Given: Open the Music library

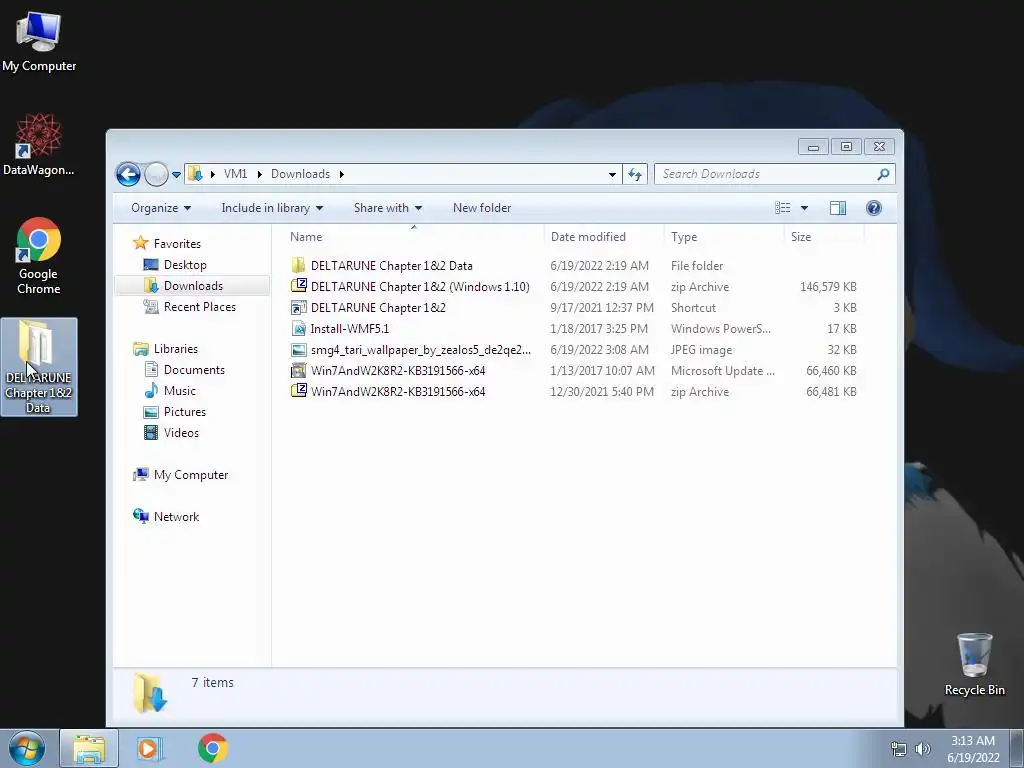Looking at the screenshot, I should click(x=180, y=391).
